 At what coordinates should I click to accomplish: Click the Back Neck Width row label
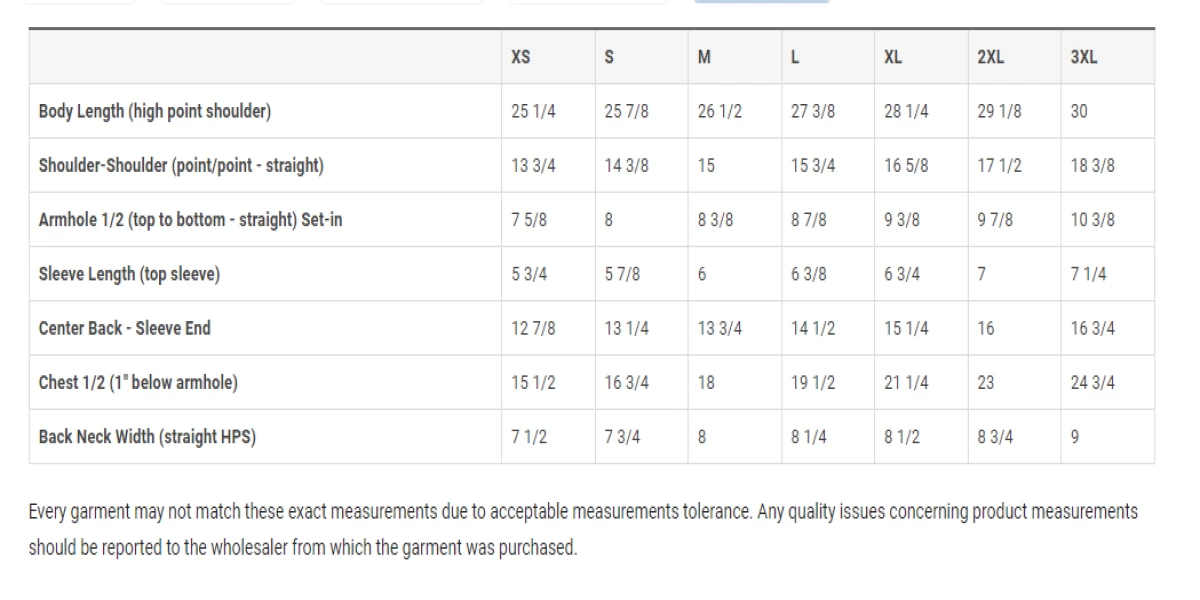(x=147, y=436)
